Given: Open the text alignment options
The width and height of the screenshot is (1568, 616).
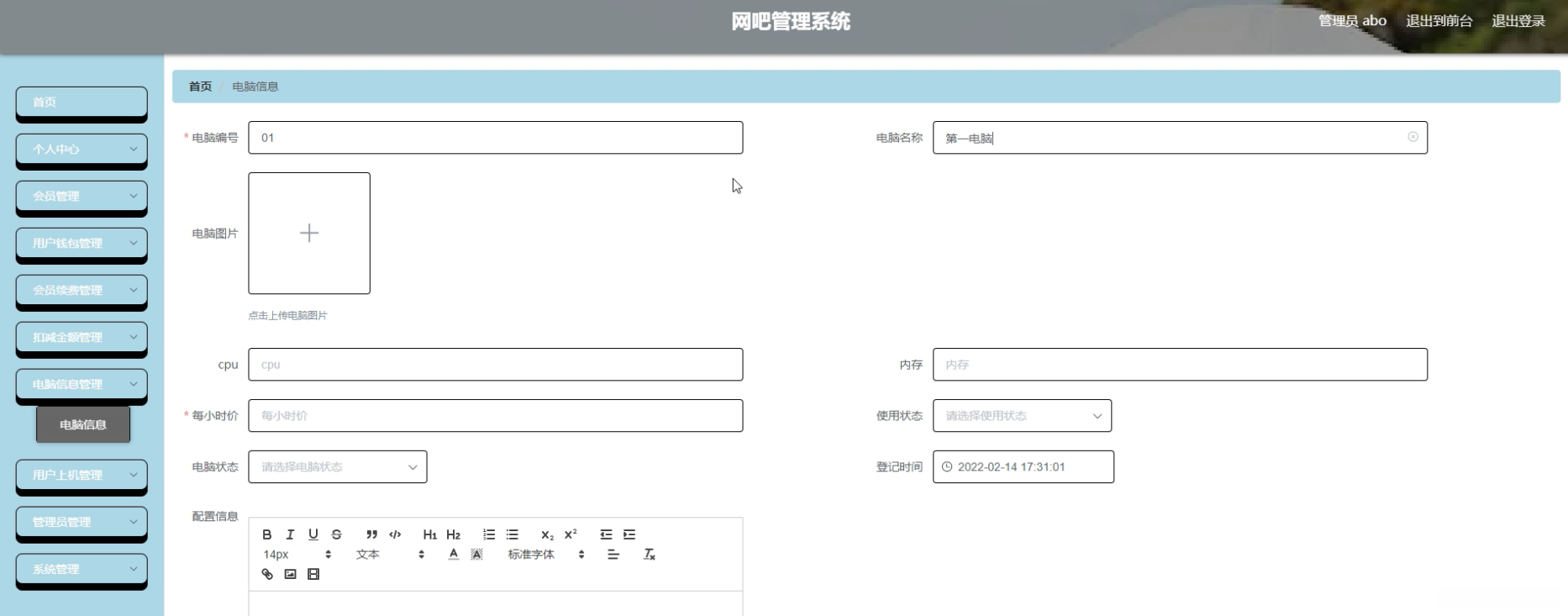Looking at the screenshot, I should point(613,555).
